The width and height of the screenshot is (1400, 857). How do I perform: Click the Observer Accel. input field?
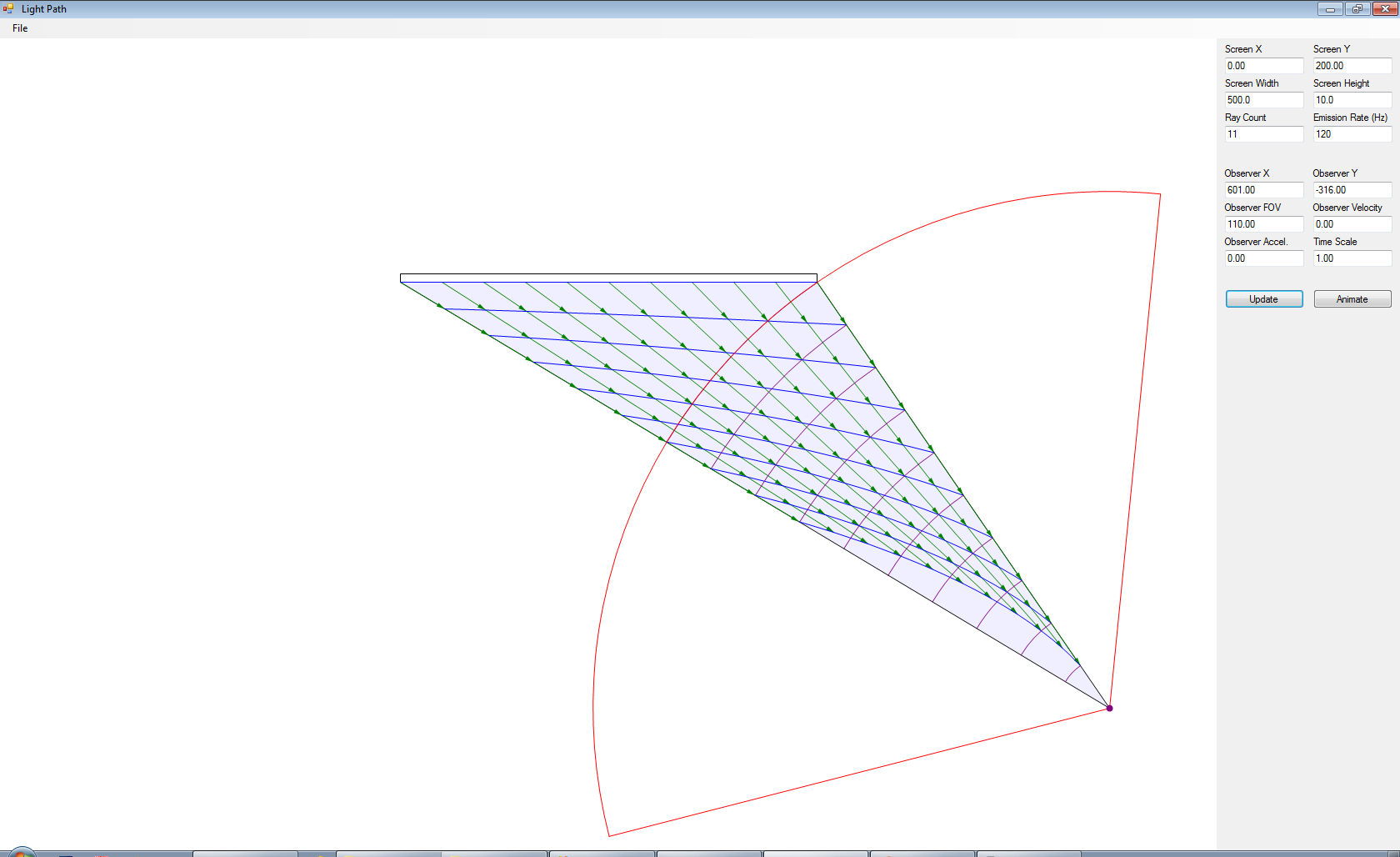coord(1263,258)
